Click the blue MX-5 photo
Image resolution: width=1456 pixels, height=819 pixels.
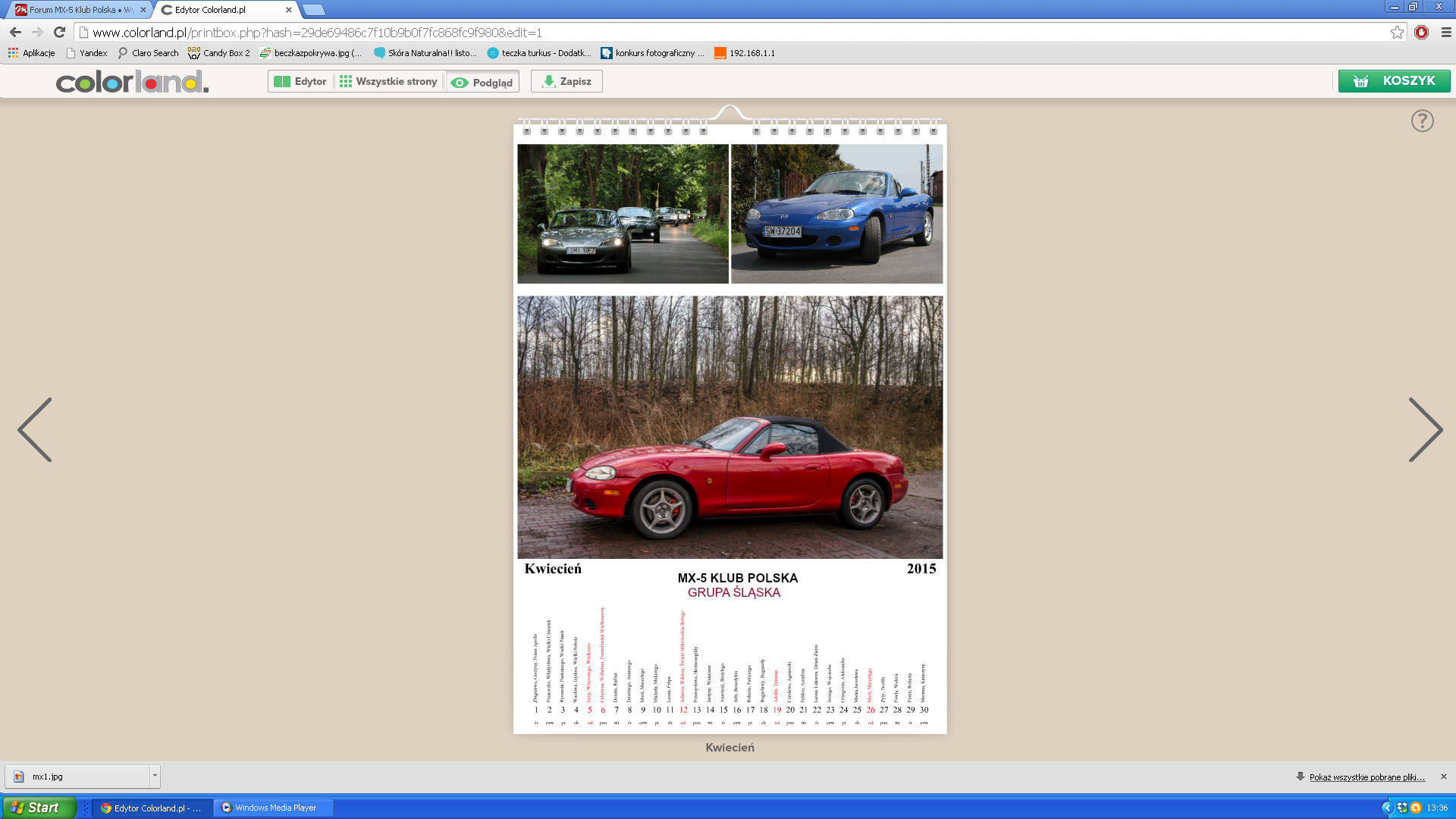[837, 214]
